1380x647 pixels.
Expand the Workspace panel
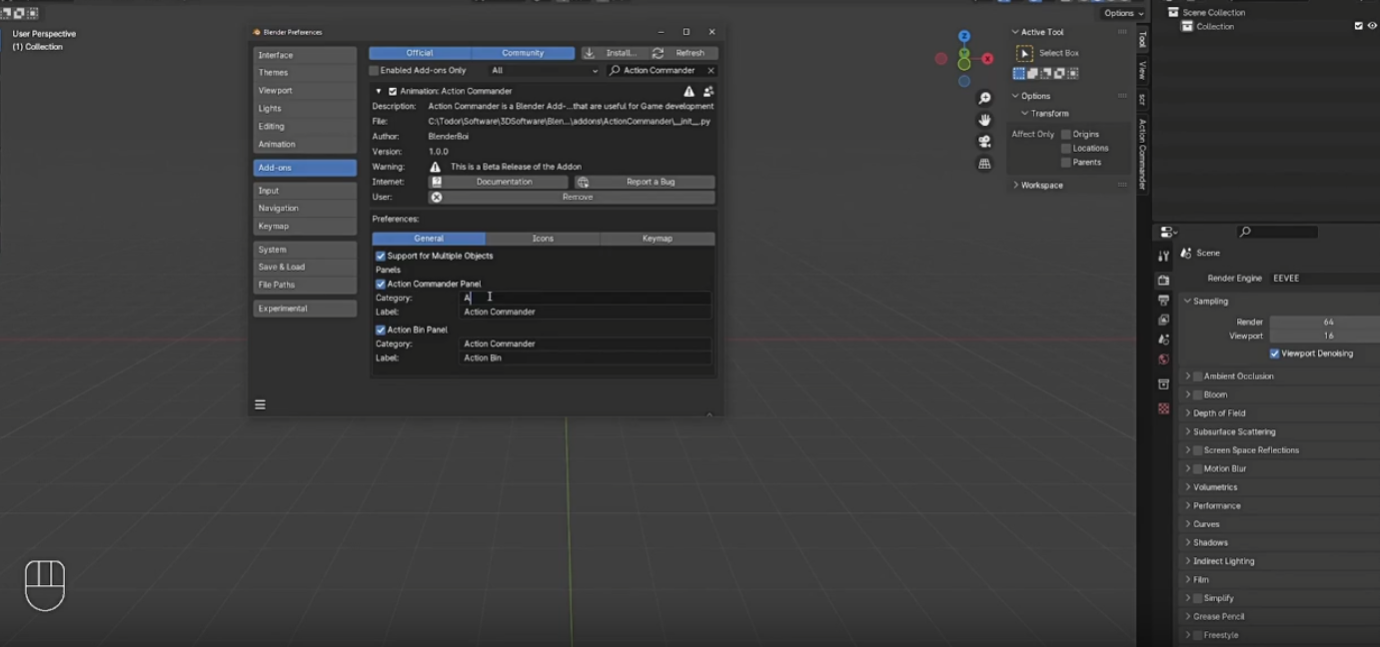[x=1016, y=185]
